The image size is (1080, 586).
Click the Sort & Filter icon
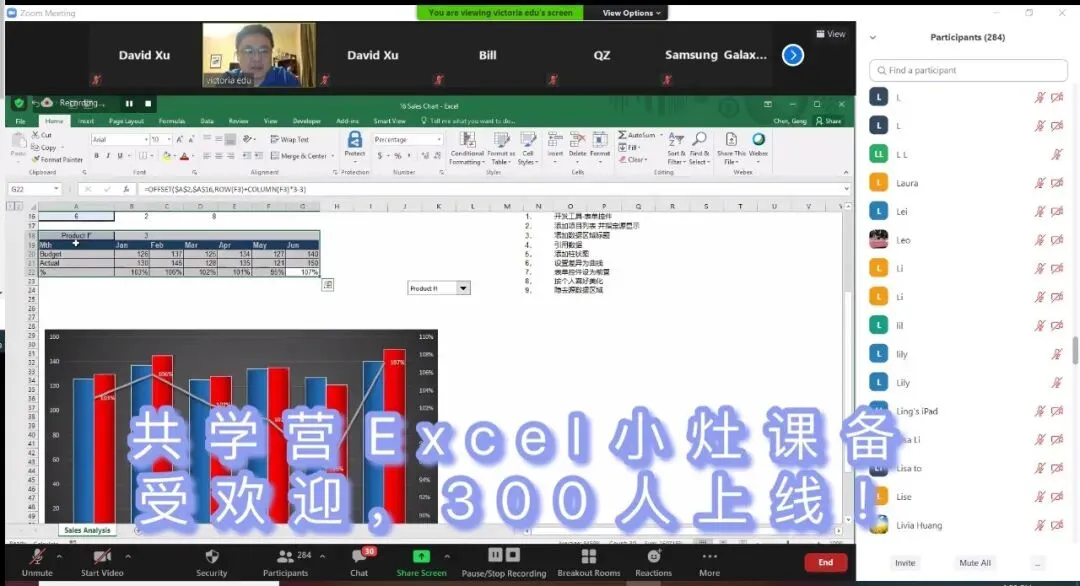point(676,140)
